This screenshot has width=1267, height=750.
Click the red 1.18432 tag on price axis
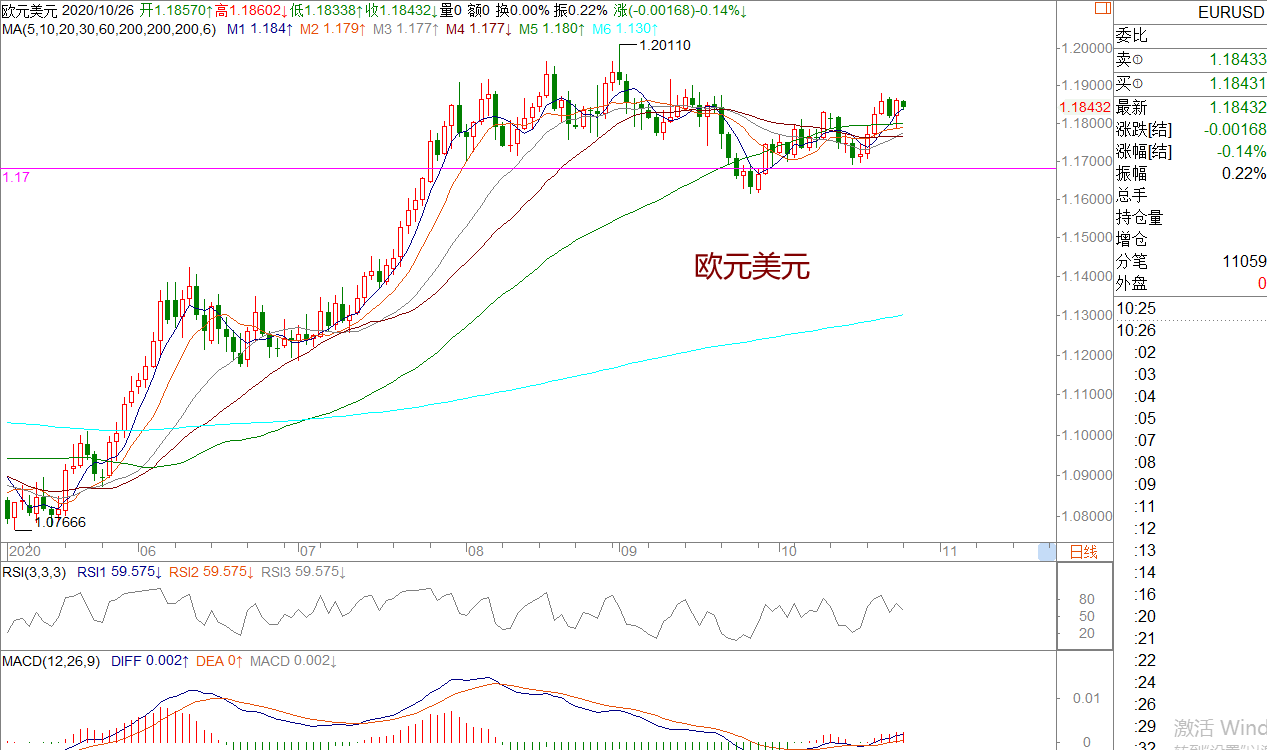1084,106
